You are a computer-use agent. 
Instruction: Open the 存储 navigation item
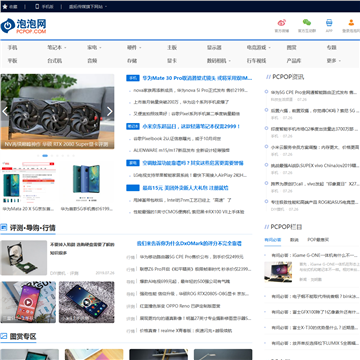(132, 61)
